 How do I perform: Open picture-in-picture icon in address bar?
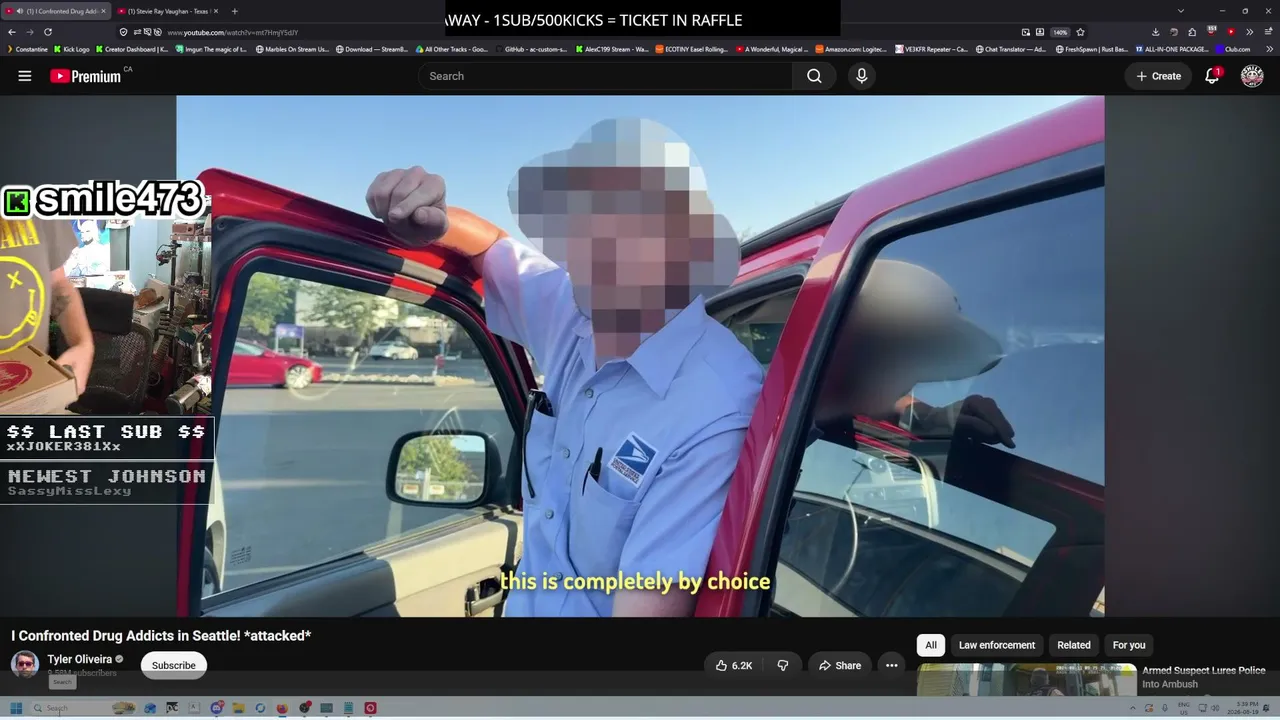point(1025,32)
